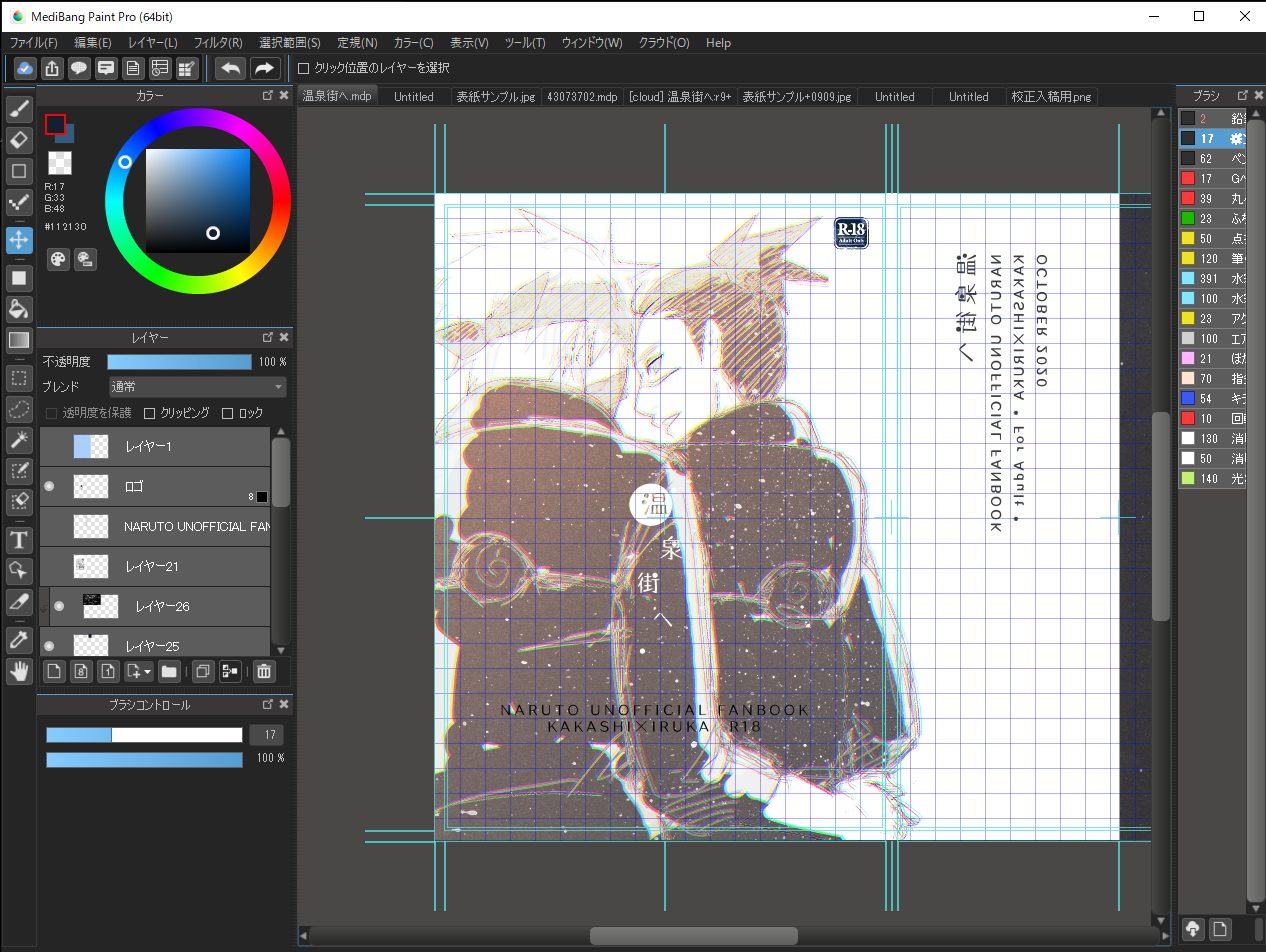1266x952 pixels.
Task: Select the Hand pan tool
Action: (x=18, y=671)
